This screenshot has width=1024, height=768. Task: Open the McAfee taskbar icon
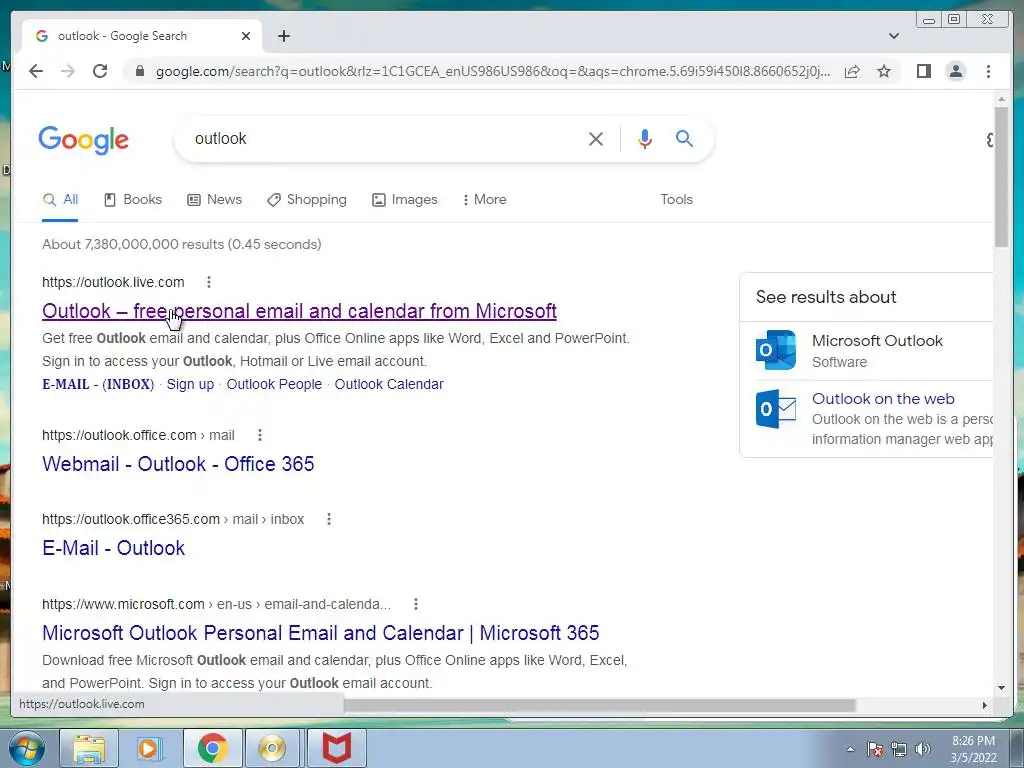[336, 748]
